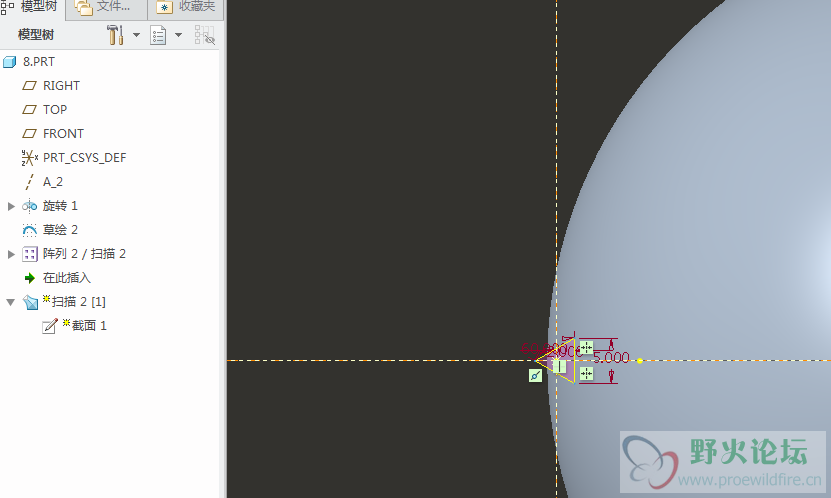Click the 在此插入 insert marker
Image resolution: width=831 pixels, height=498 pixels.
click(x=67, y=278)
